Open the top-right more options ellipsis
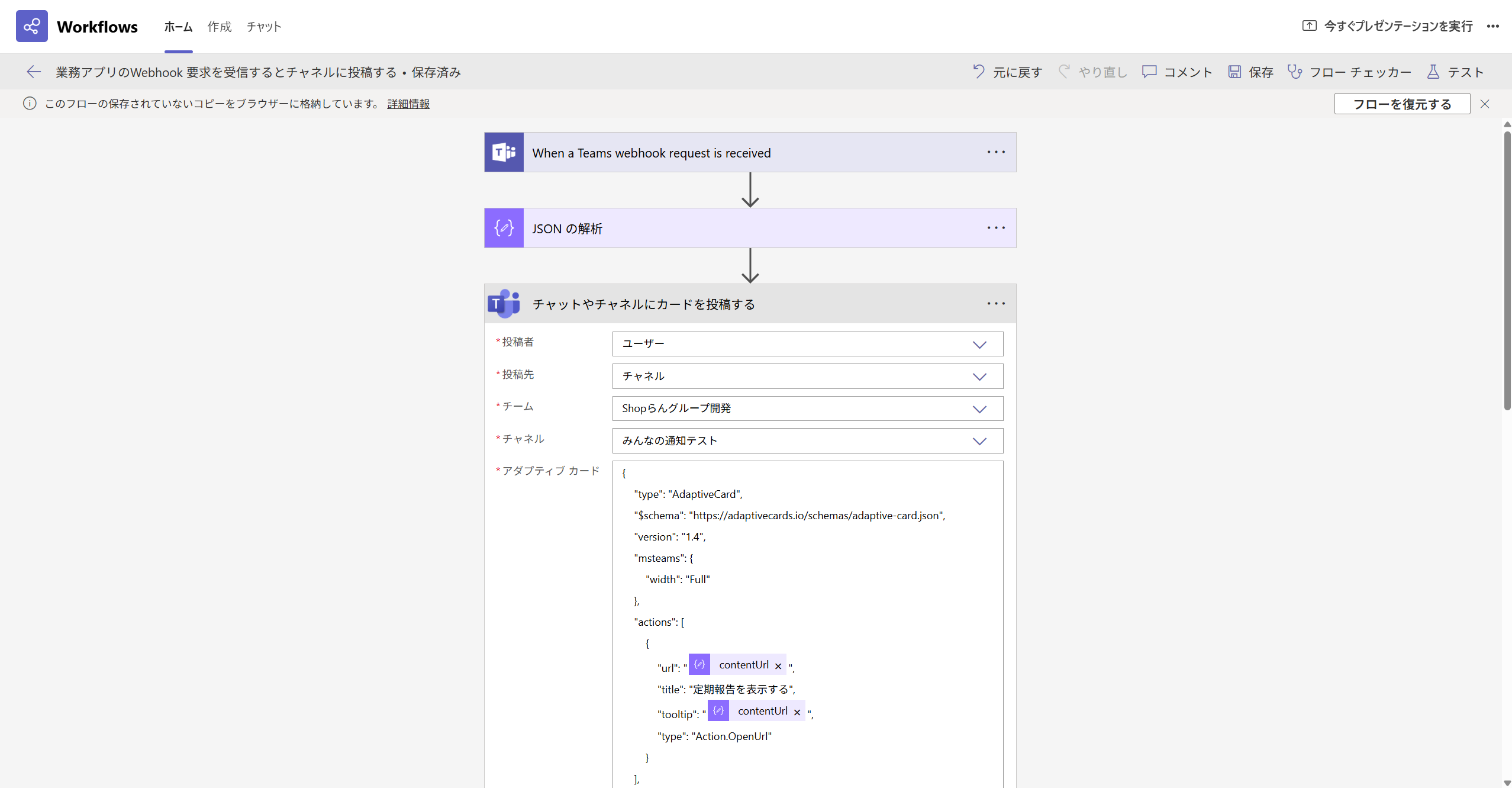The width and height of the screenshot is (1512, 788). [x=1493, y=26]
